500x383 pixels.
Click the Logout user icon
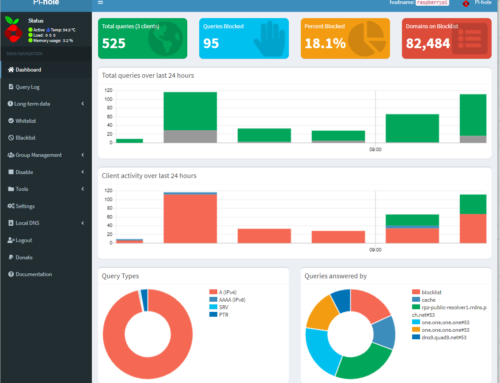11,240
